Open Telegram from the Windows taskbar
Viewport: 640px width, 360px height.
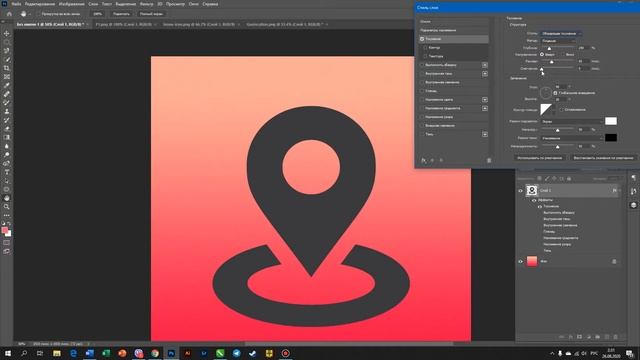pos(236,353)
